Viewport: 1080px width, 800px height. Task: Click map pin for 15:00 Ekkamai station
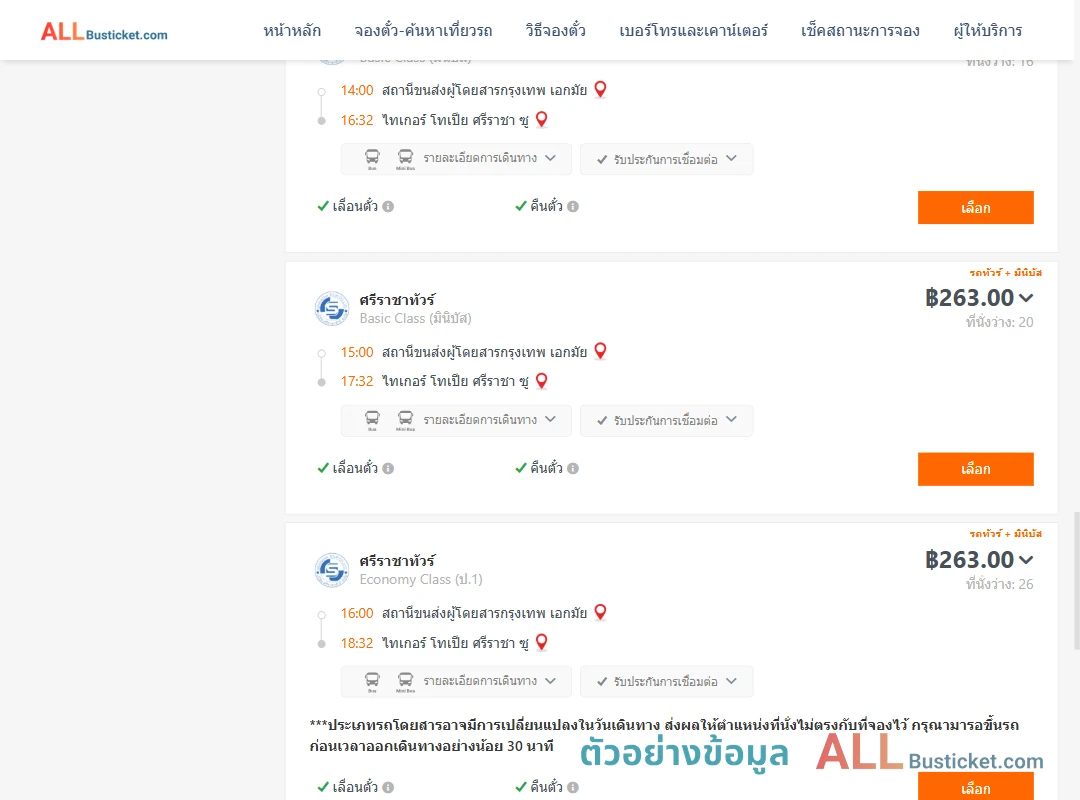point(601,351)
